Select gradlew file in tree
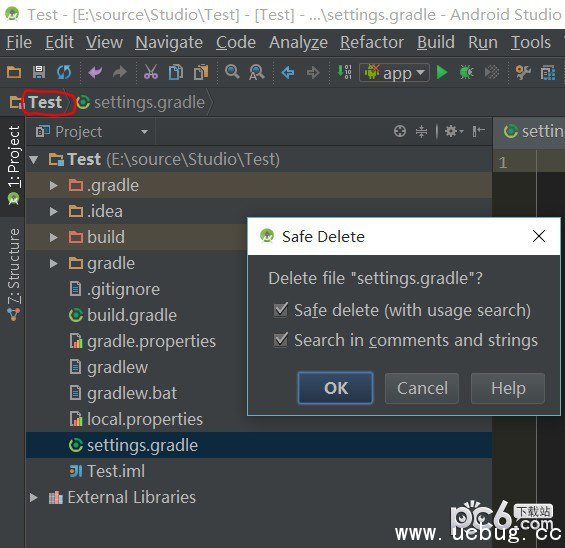 tap(117, 367)
